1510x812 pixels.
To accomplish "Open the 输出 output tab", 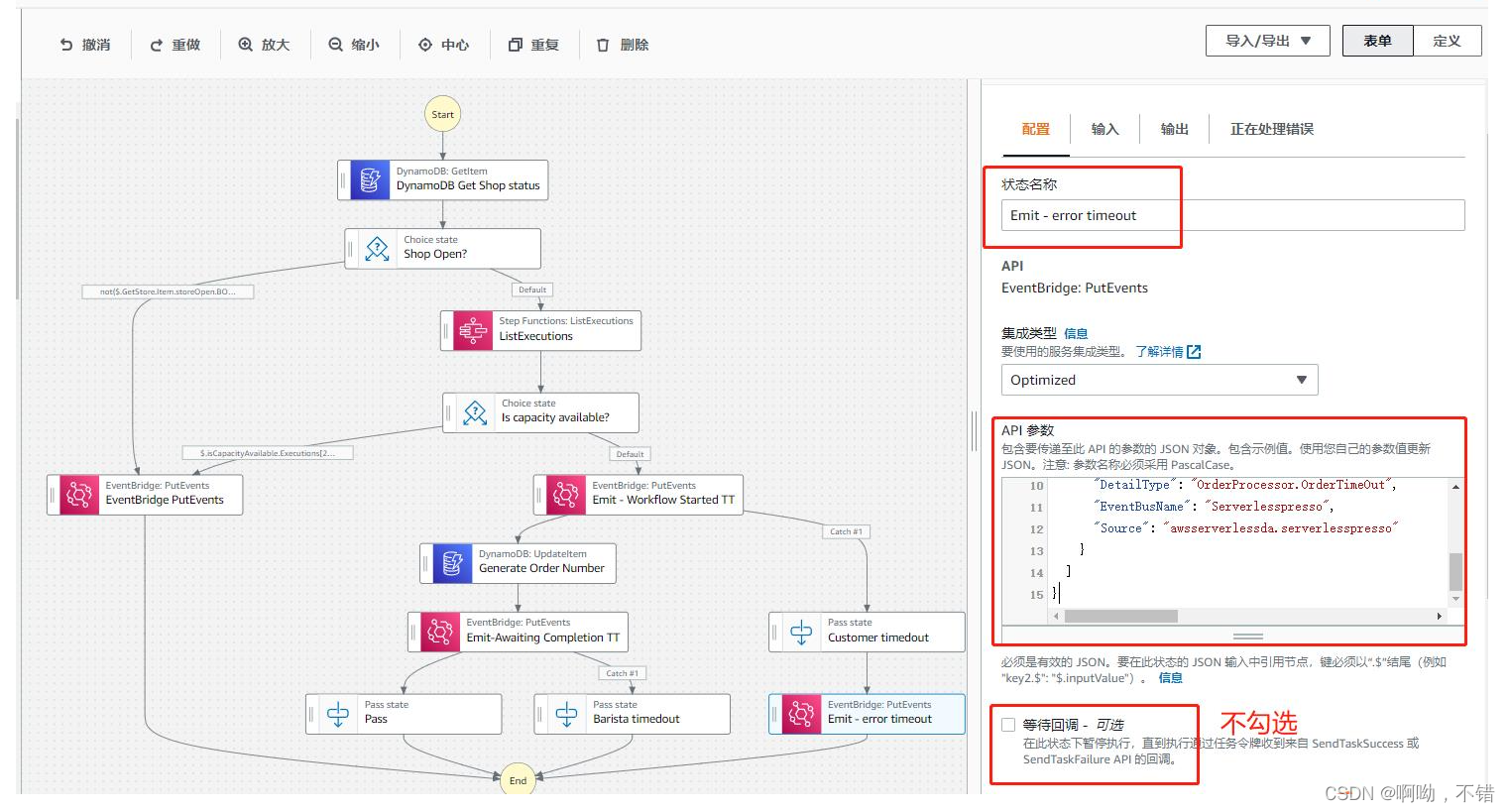I will click(1174, 129).
